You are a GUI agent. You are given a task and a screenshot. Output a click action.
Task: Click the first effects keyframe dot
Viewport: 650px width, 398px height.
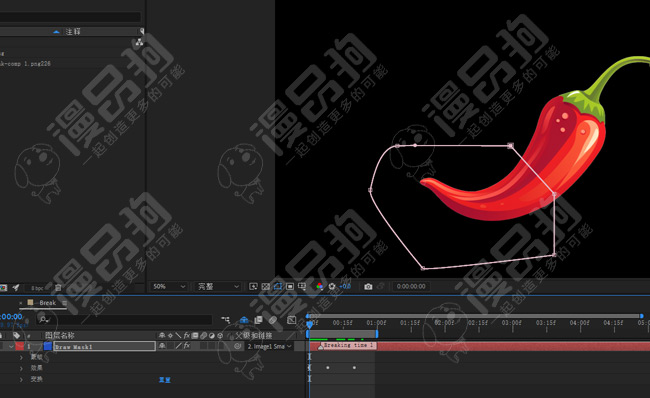pos(328,368)
